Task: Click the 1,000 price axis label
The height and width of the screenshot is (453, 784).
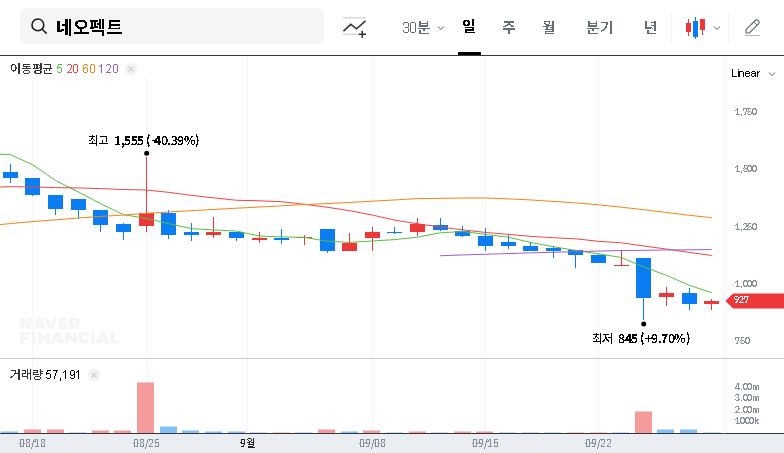Action: click(x=746, y=284)
